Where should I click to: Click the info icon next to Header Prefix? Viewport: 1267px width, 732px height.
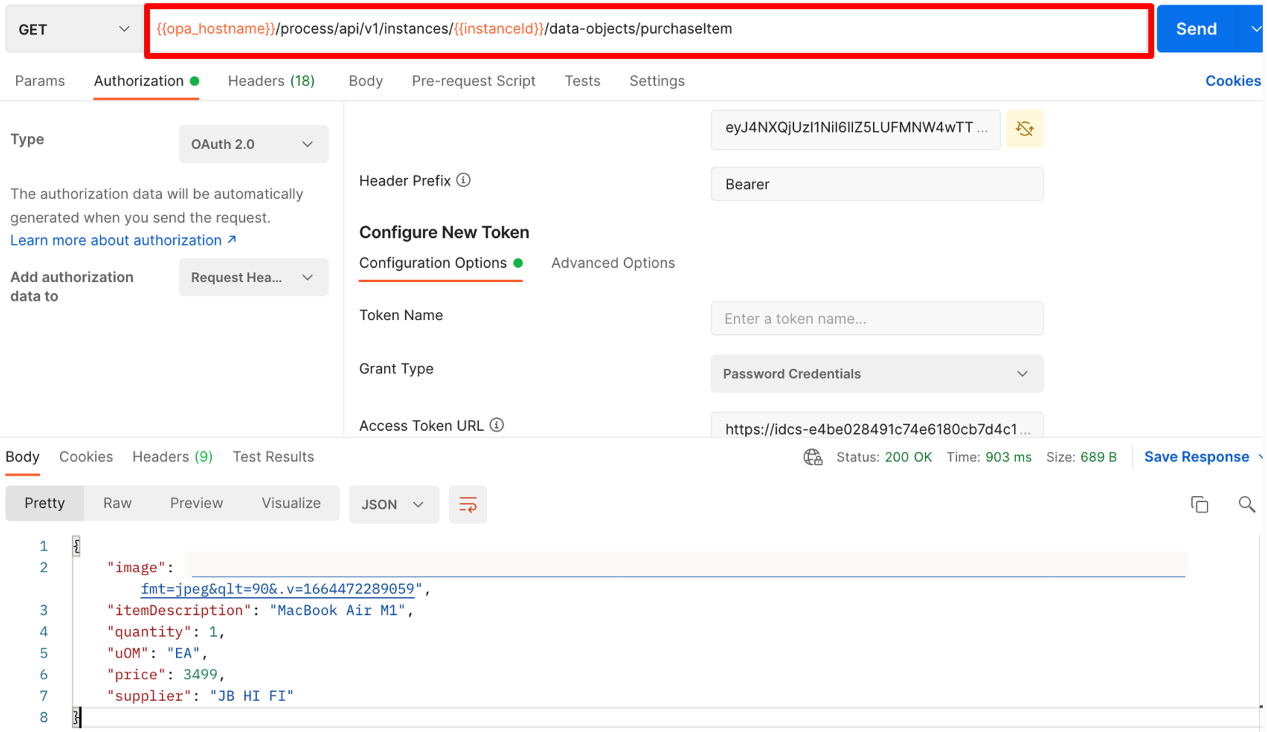[461, 181]
